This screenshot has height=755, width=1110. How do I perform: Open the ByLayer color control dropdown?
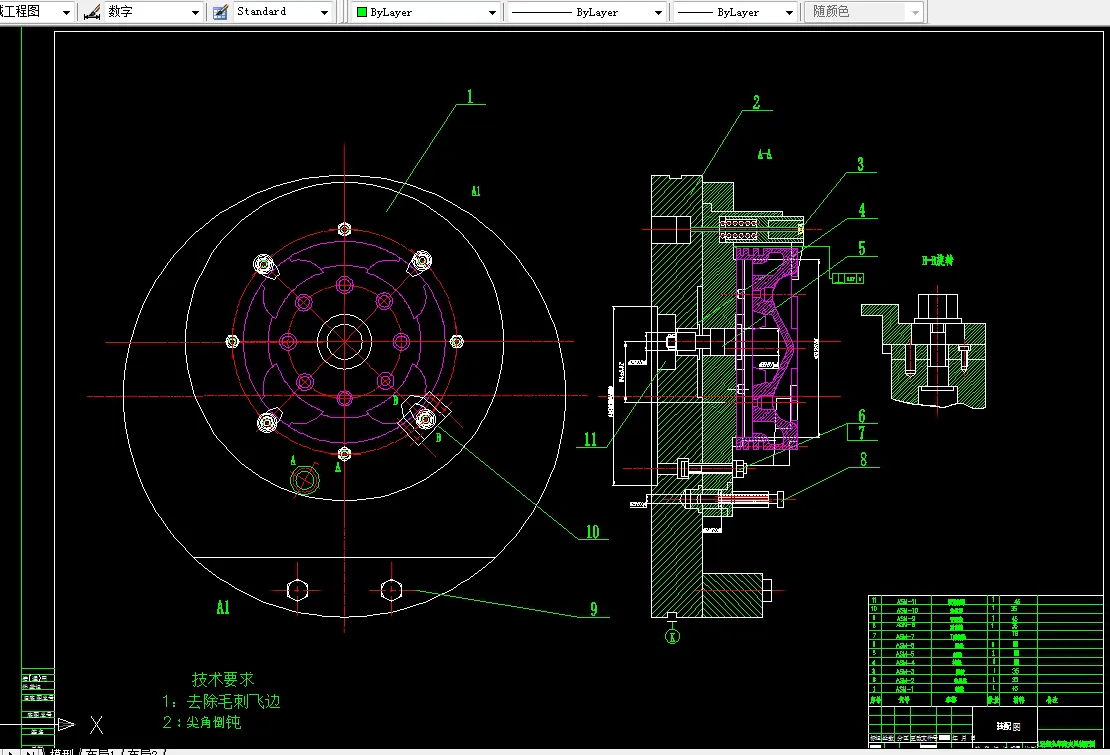[426, 12]
